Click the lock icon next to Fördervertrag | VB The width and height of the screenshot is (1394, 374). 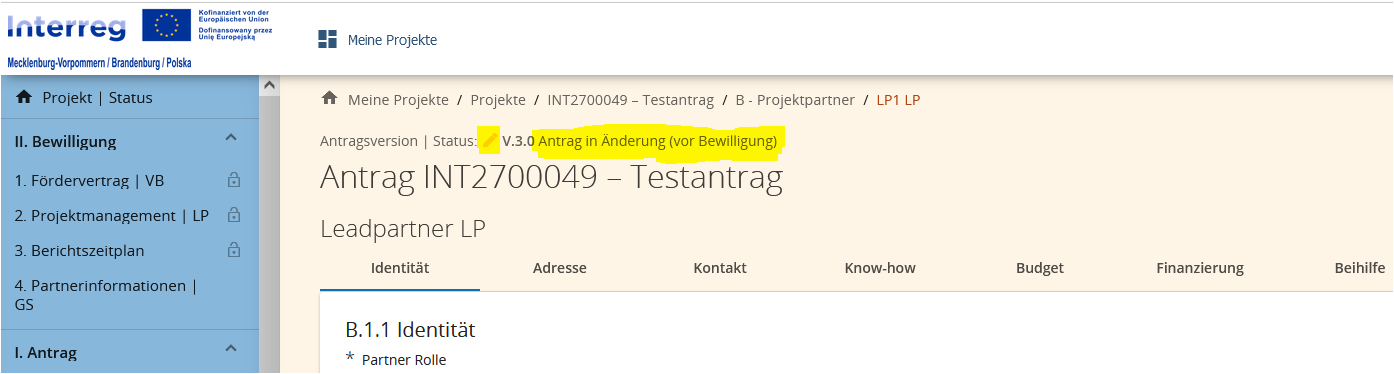pyautogui.click(x=234, y=181)
